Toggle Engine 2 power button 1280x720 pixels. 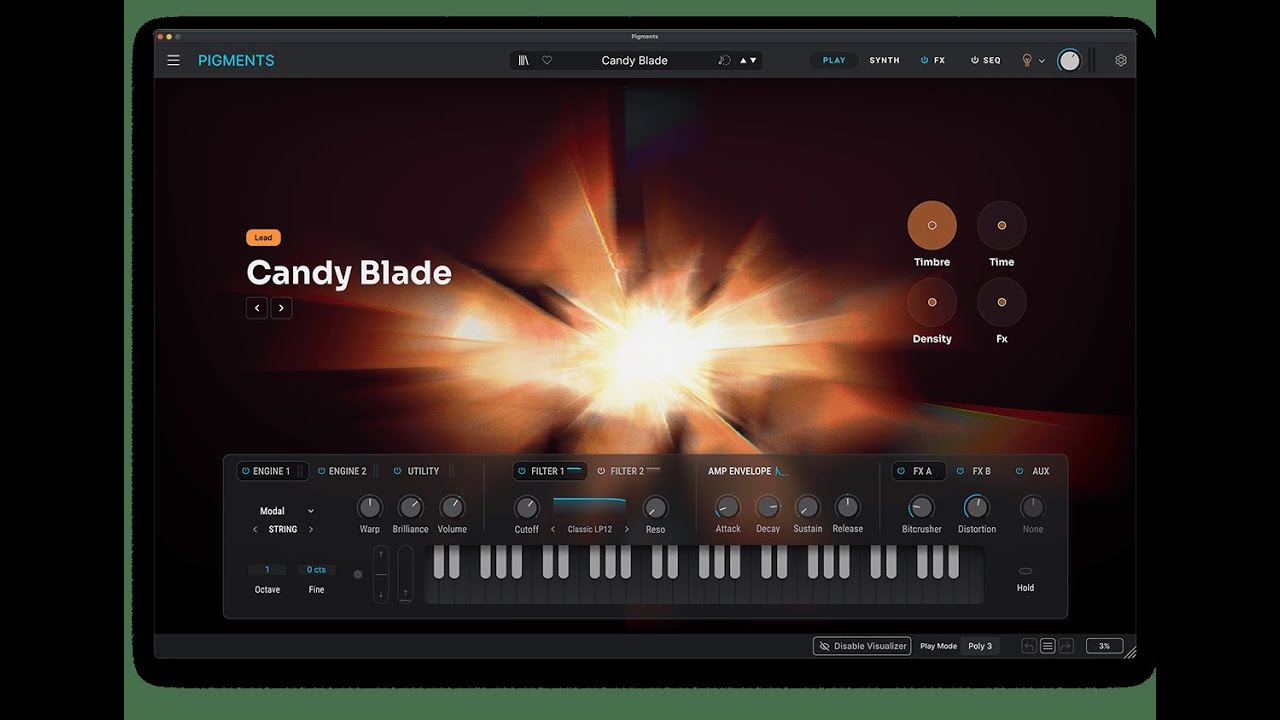click(x=322, y=471)
